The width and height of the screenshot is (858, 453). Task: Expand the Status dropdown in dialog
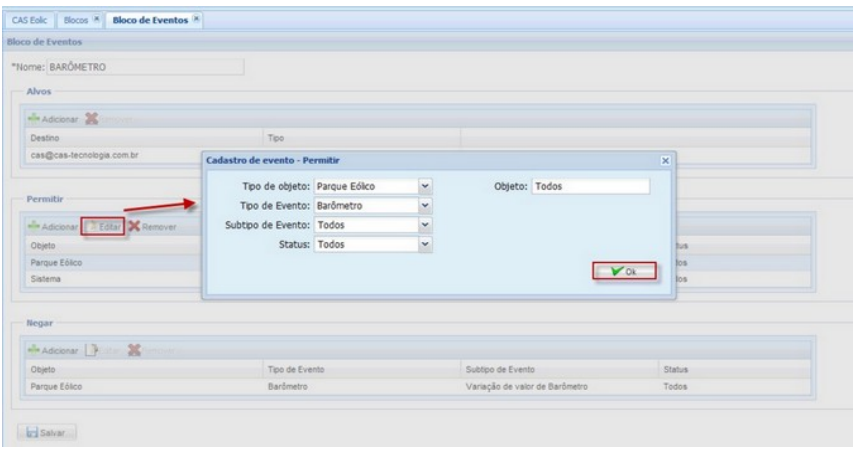[x=424, y=244]
